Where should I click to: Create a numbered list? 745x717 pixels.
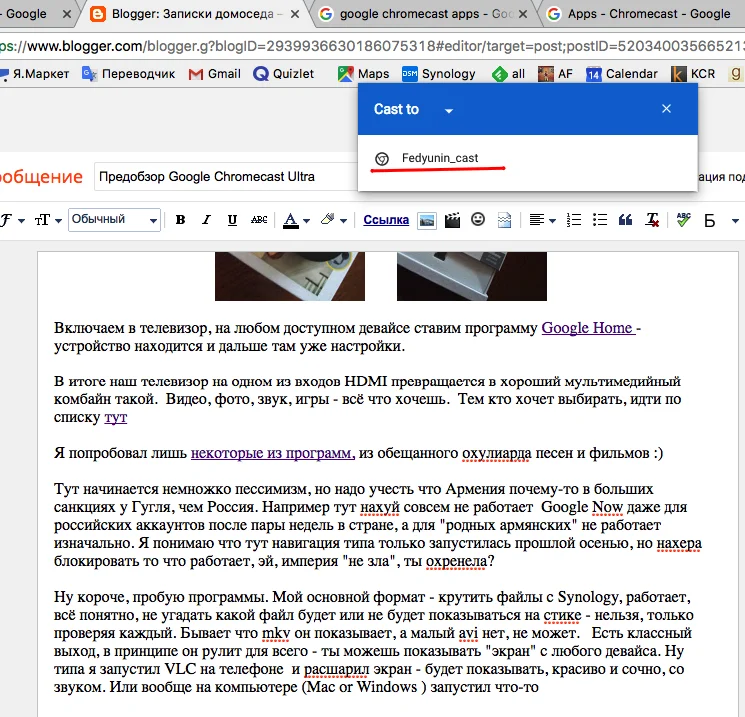point(574,220)
